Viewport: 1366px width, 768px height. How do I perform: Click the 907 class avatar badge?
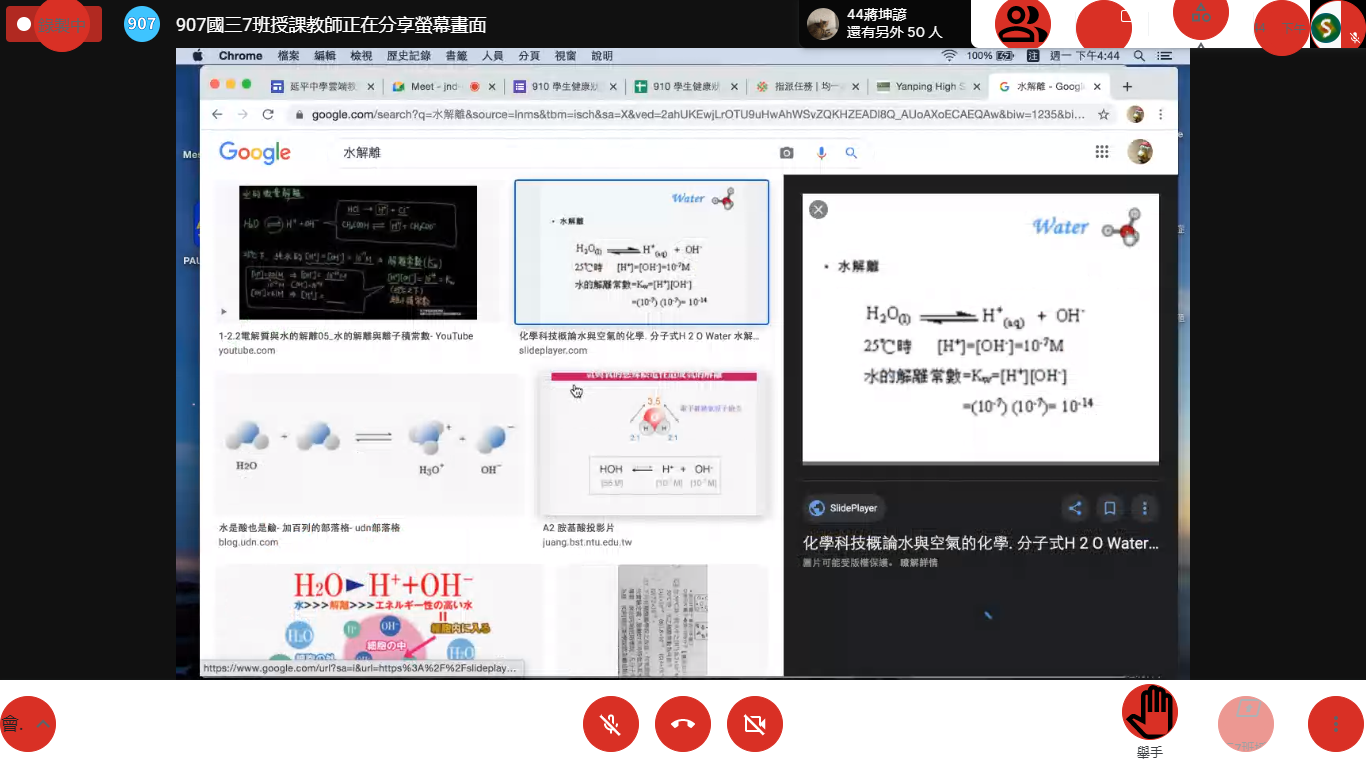click(142, 24)
